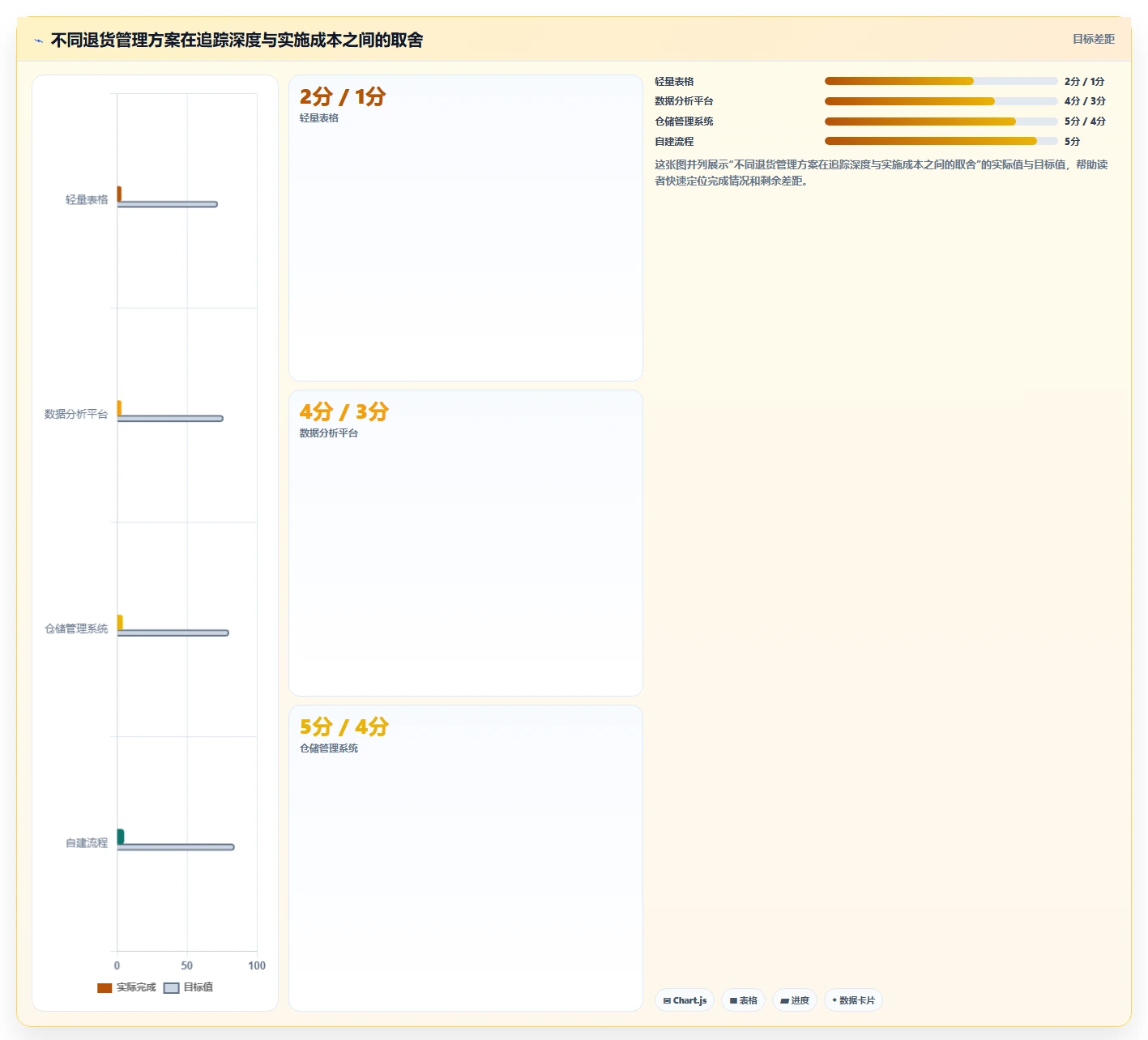Click the 表格 tag chip
Screen dimensions: 1148x1040
pyautogui.click(x=743, y=1000)
